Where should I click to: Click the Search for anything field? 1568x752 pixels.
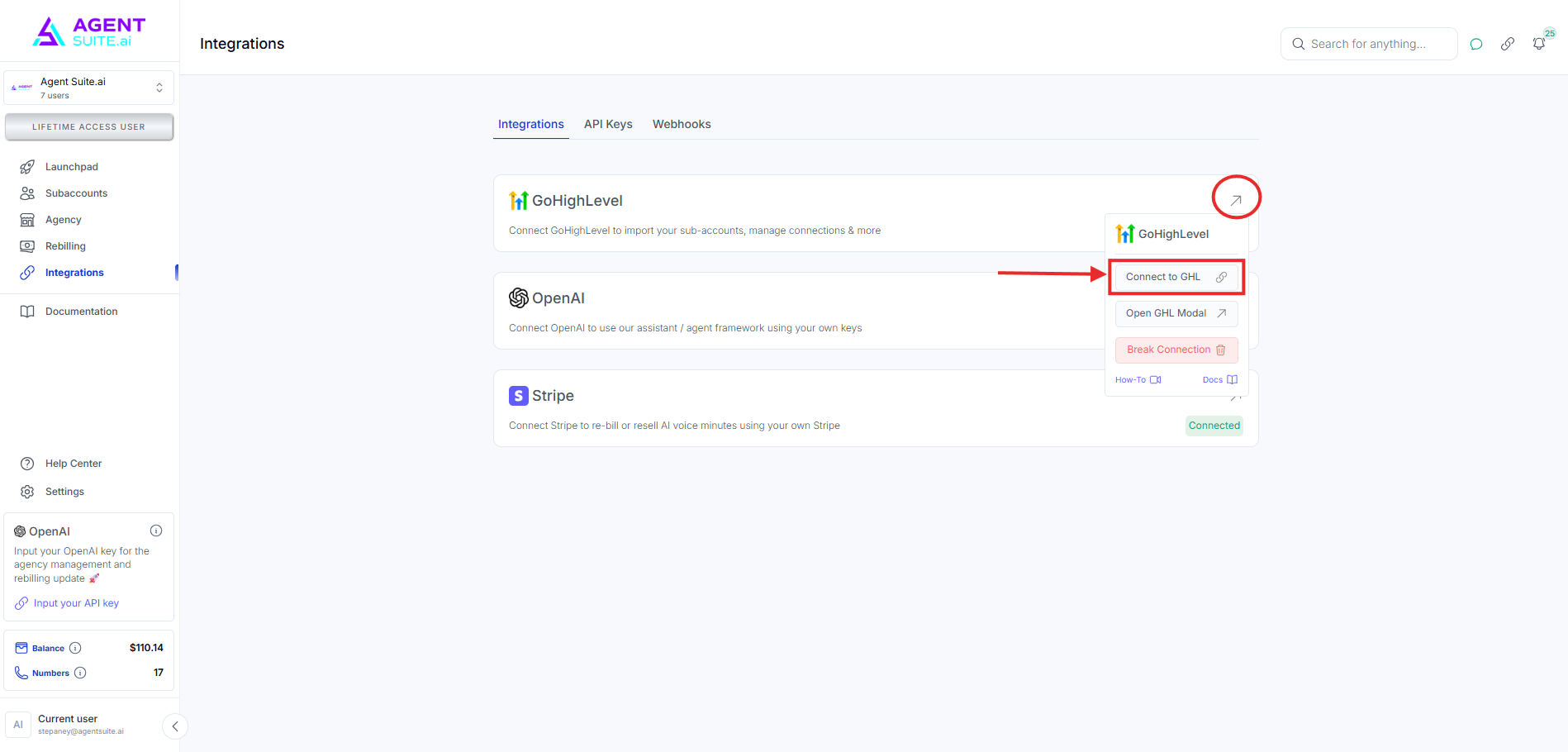tap(1369, 44)
